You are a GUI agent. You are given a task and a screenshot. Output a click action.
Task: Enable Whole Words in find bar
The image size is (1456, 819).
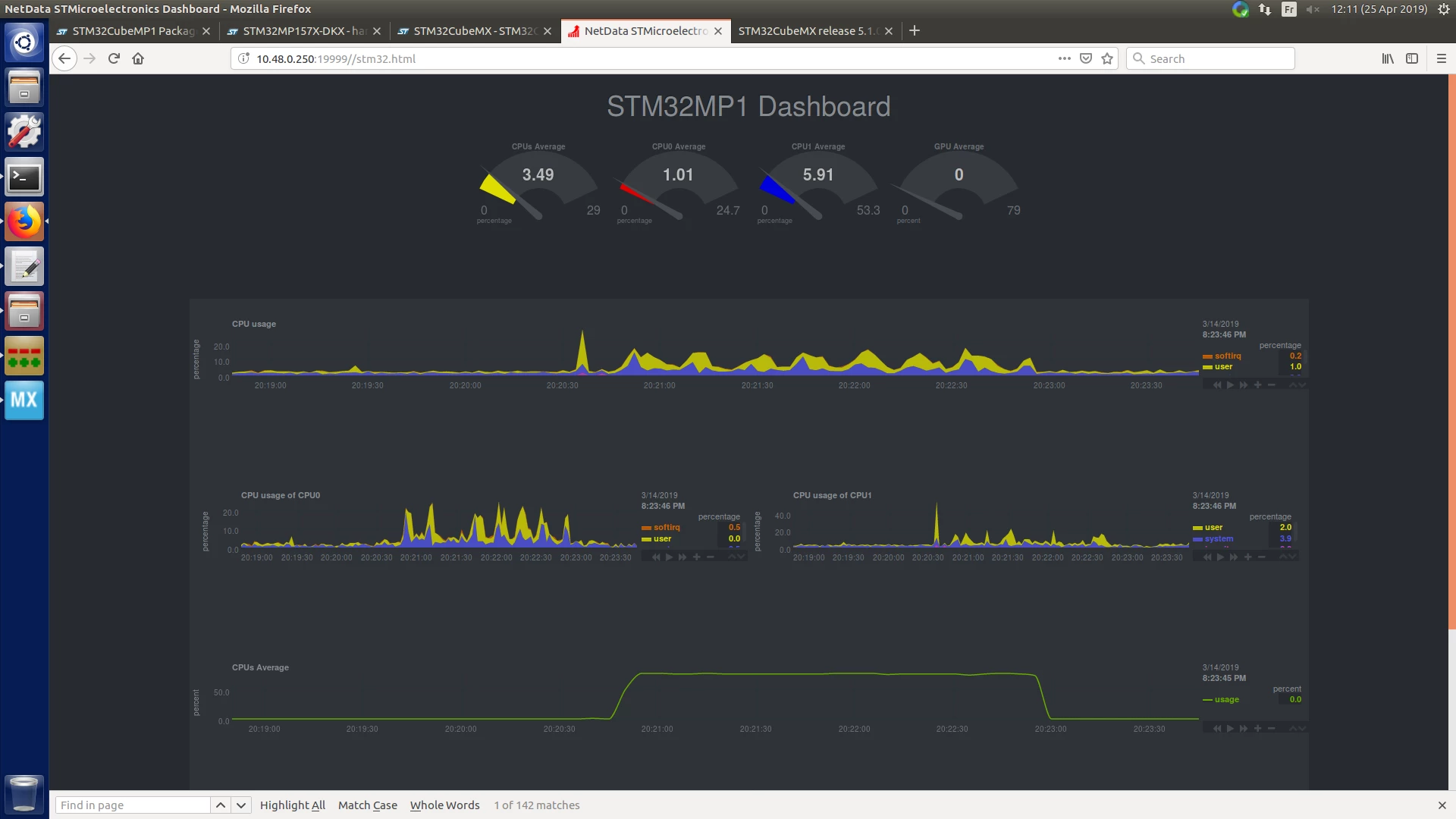point(445,805)
